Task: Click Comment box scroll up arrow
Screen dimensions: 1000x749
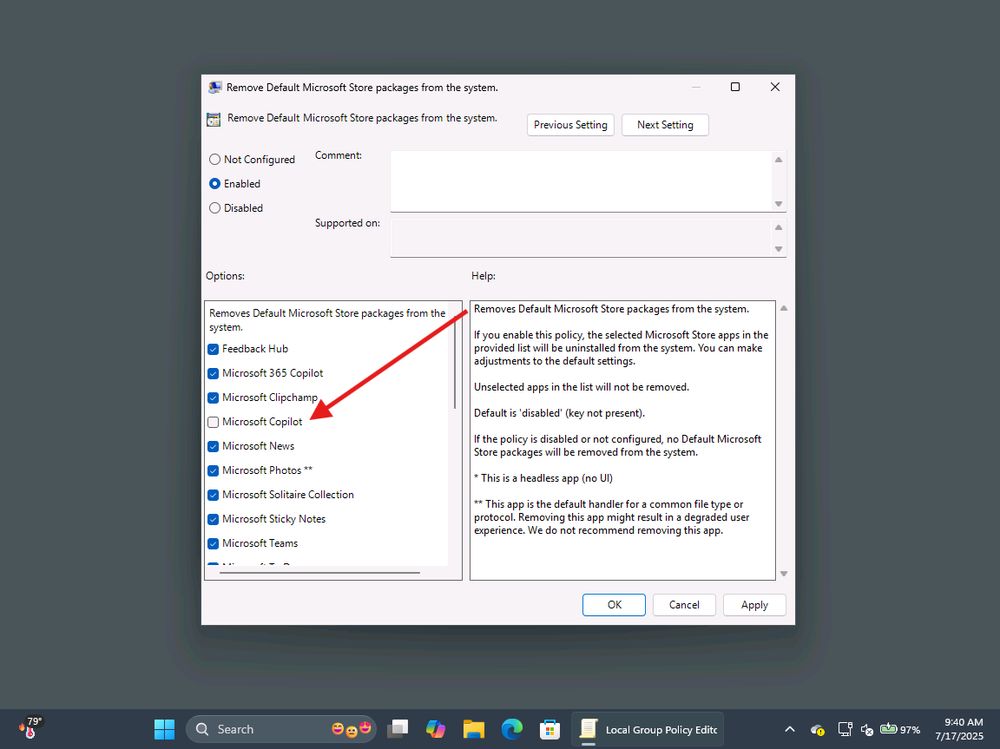Action: [x=779, y=159]
